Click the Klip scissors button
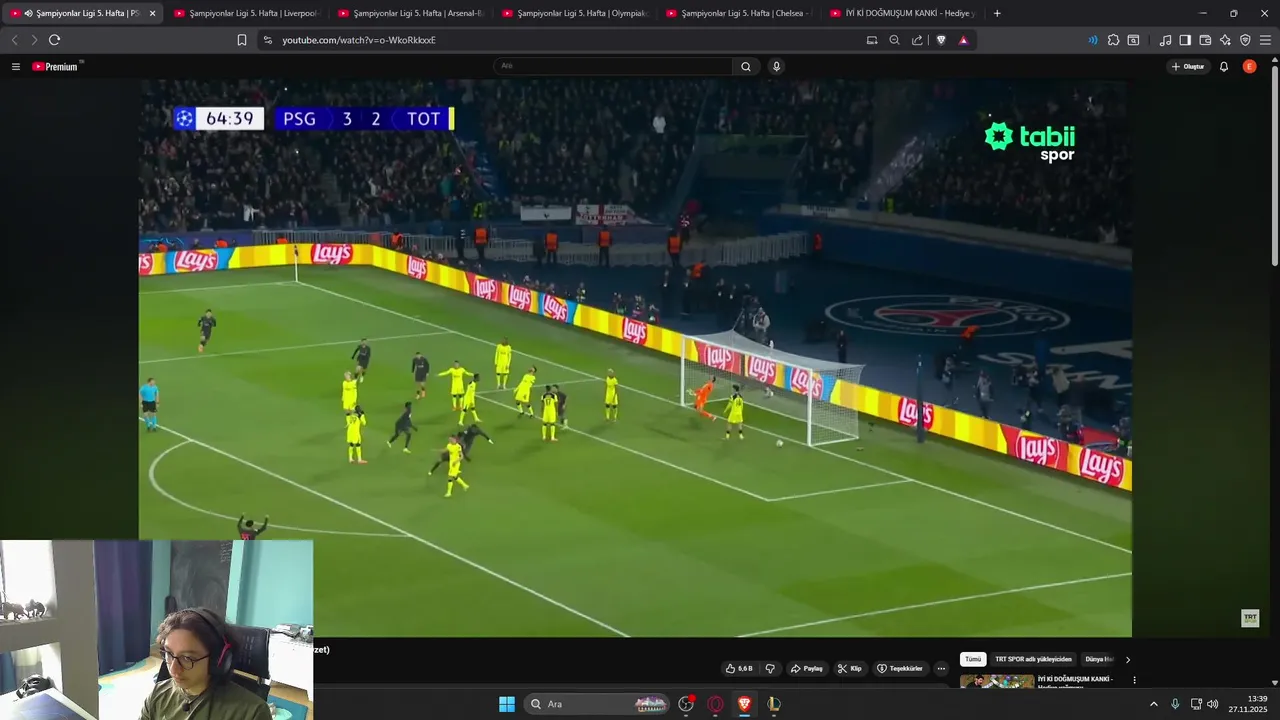The height and width of the screenshot is (720, 1280). pos(849,668)
